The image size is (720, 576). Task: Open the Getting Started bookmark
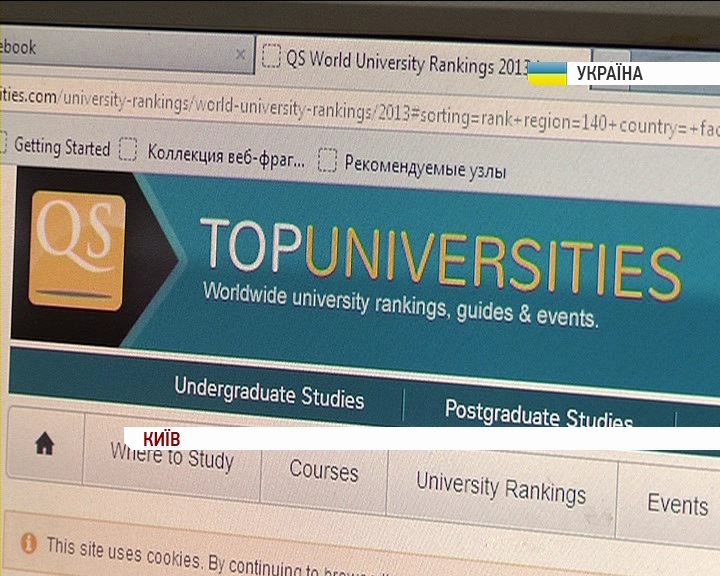click(x=60, y=147)
